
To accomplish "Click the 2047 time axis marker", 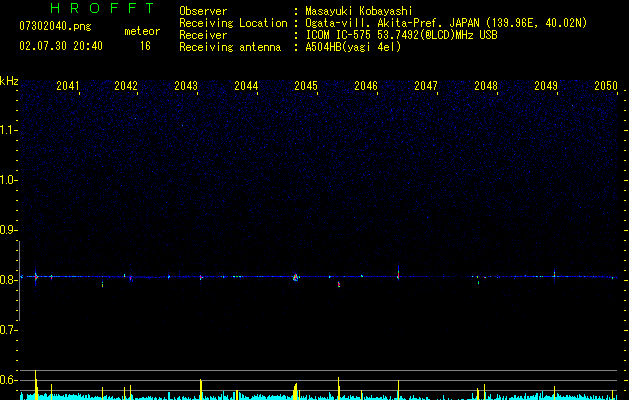I will coord(426,86).
